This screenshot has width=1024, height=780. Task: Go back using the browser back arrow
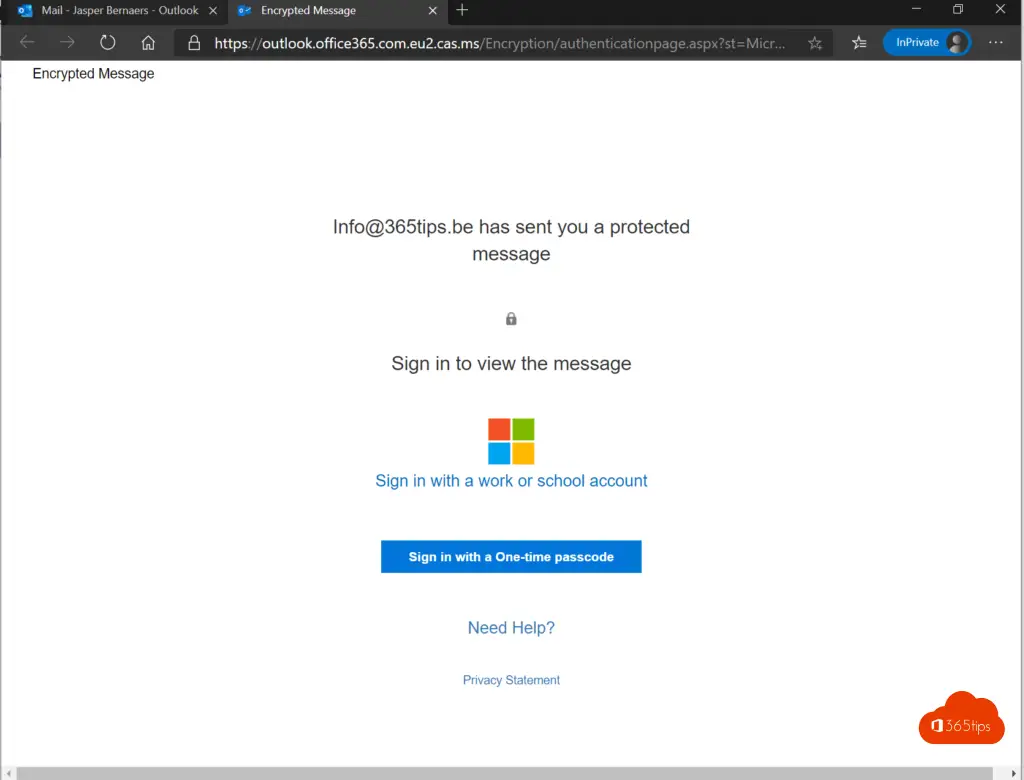pos(27,42)
